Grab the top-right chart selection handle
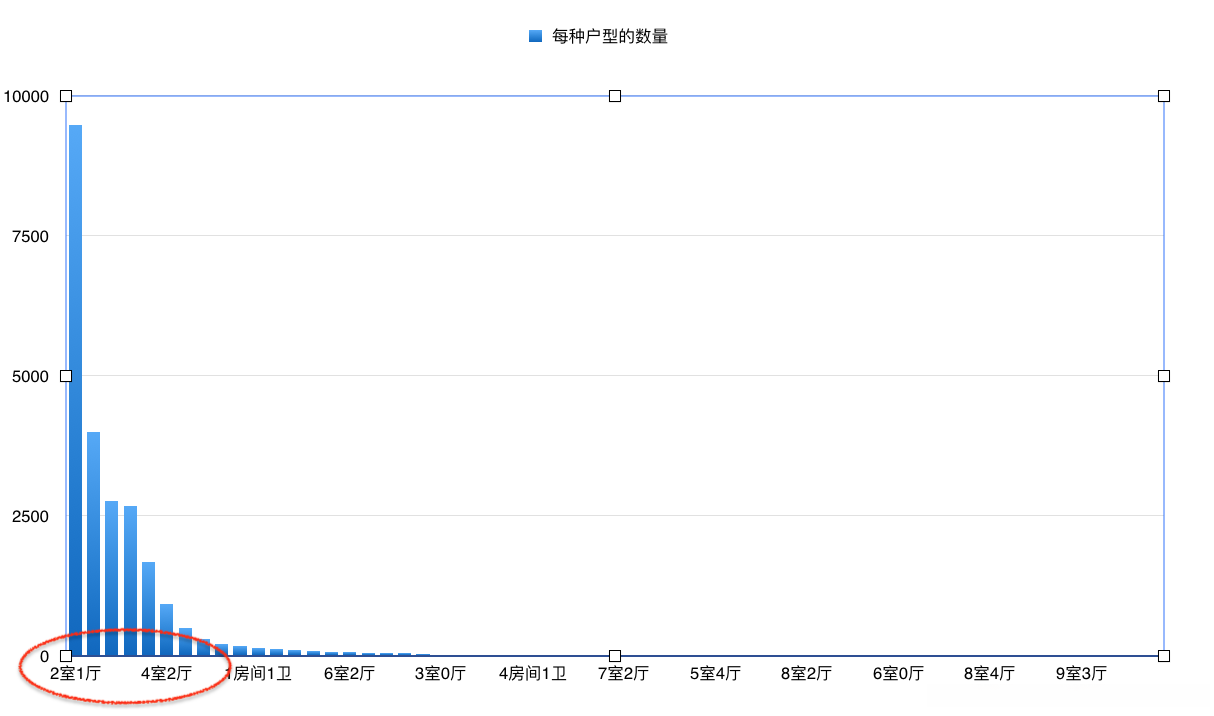 click(1164, 96)
